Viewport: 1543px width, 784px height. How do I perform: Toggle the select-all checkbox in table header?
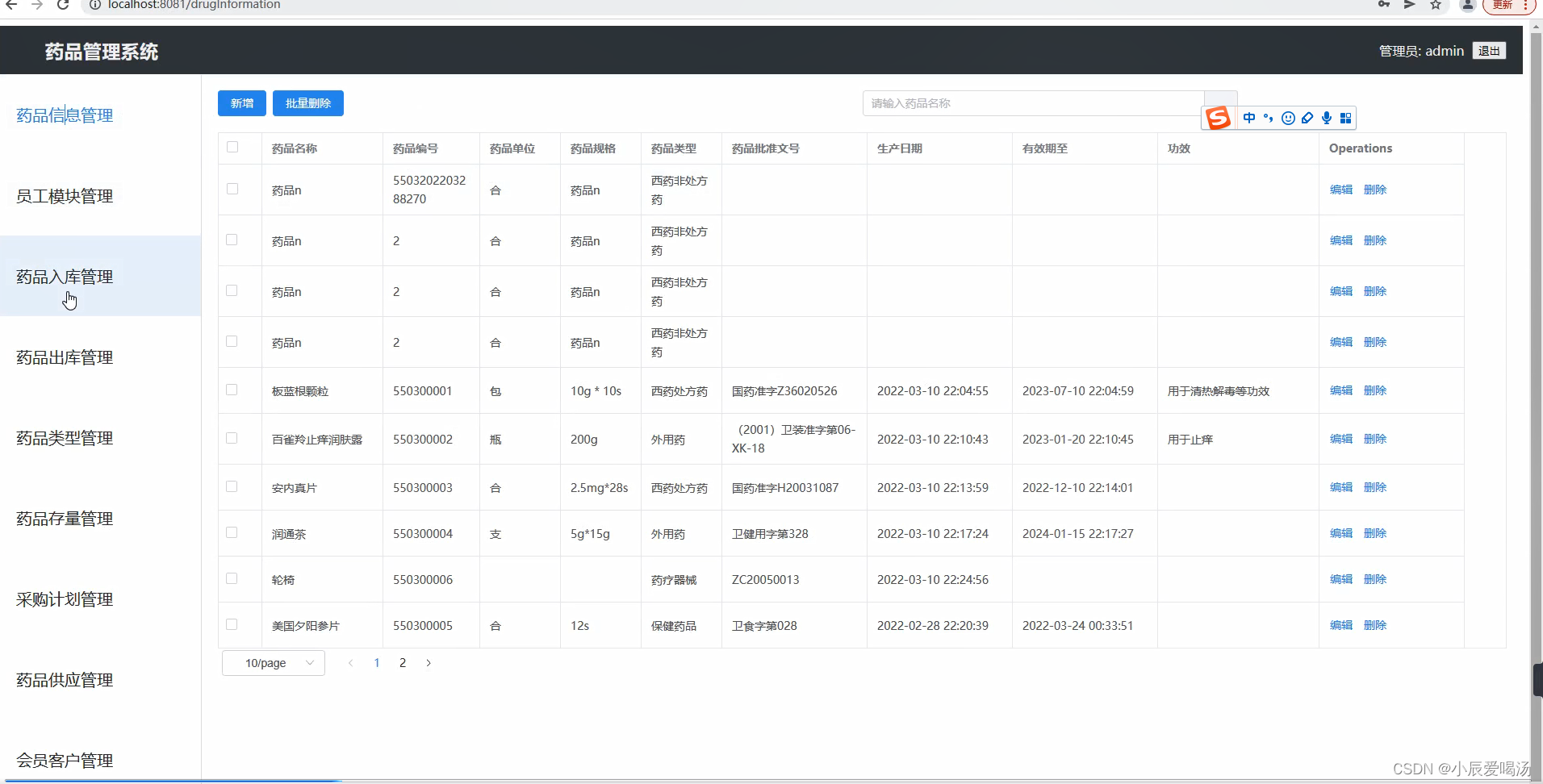point(232,147)
